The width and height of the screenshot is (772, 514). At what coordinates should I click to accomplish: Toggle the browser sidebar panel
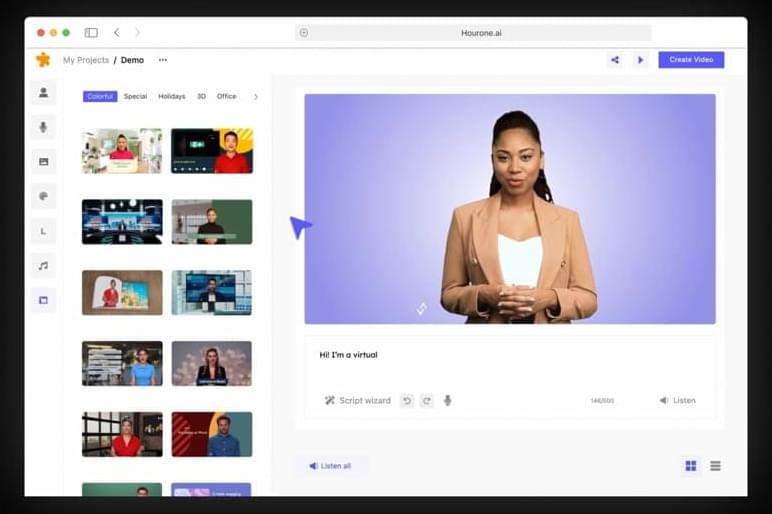coord(91,33)
